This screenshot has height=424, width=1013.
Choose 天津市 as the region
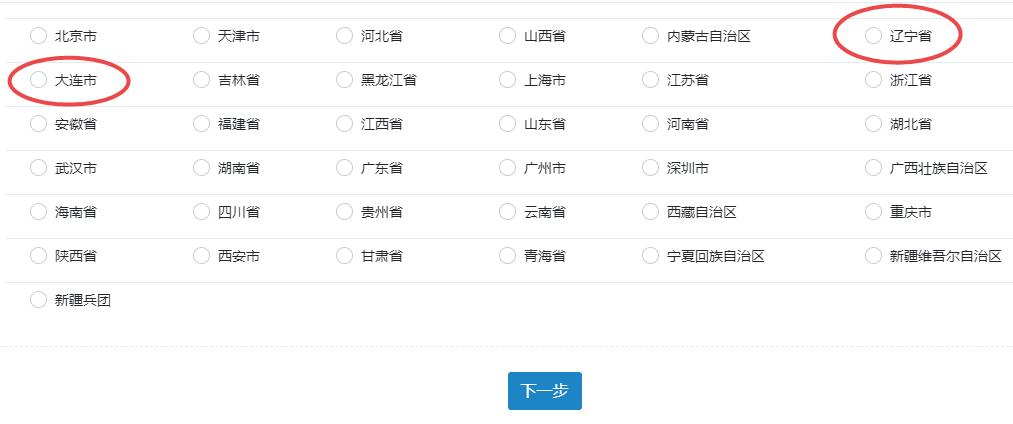tap(201, 36)
